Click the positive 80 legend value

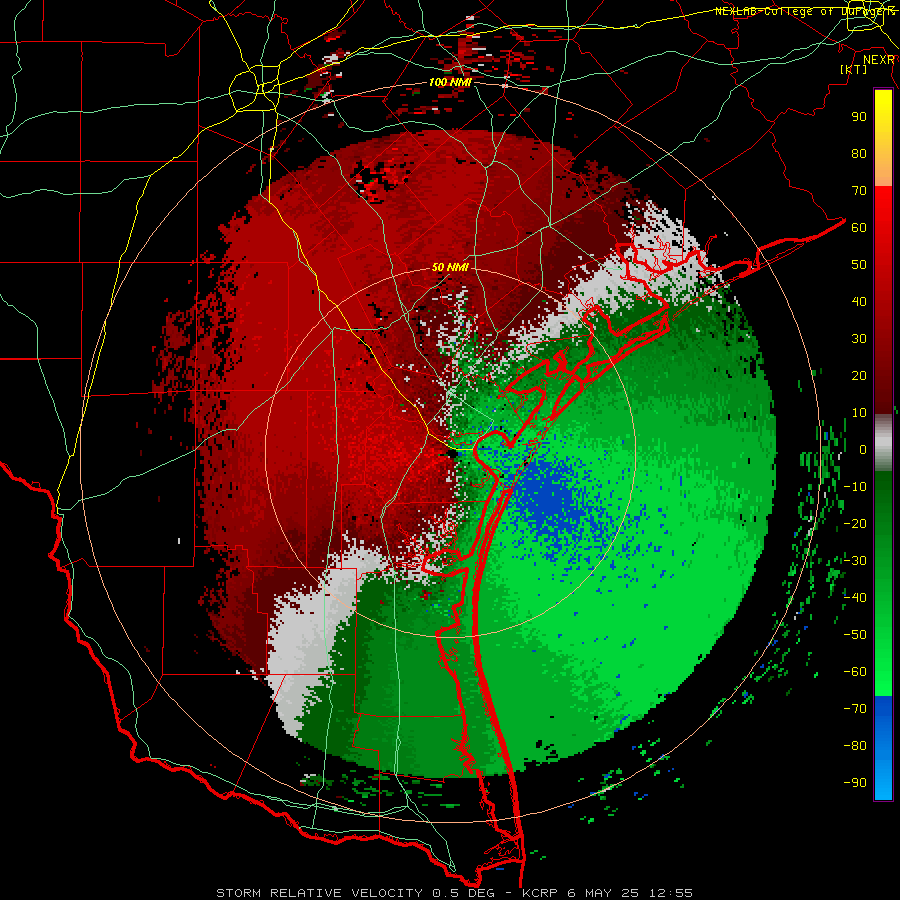tap(859, 153)
